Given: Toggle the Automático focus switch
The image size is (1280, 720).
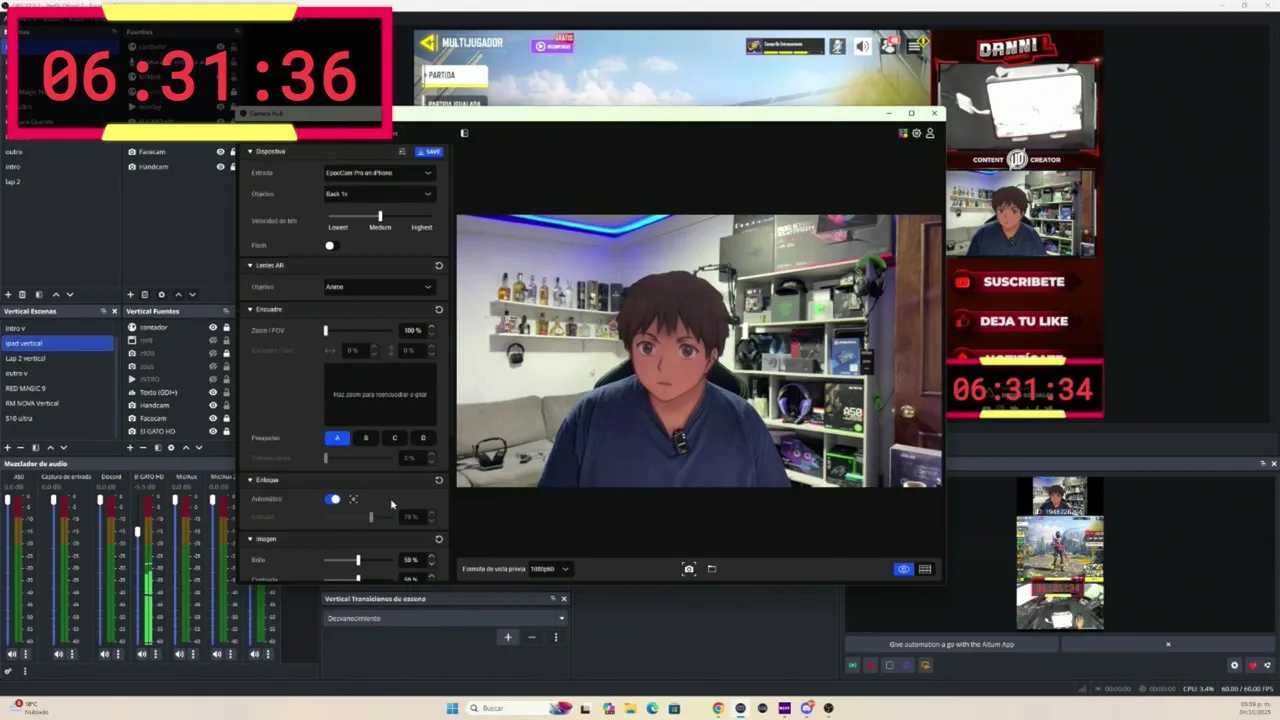Looking at the screenshot, I should [x=333, y=499].
